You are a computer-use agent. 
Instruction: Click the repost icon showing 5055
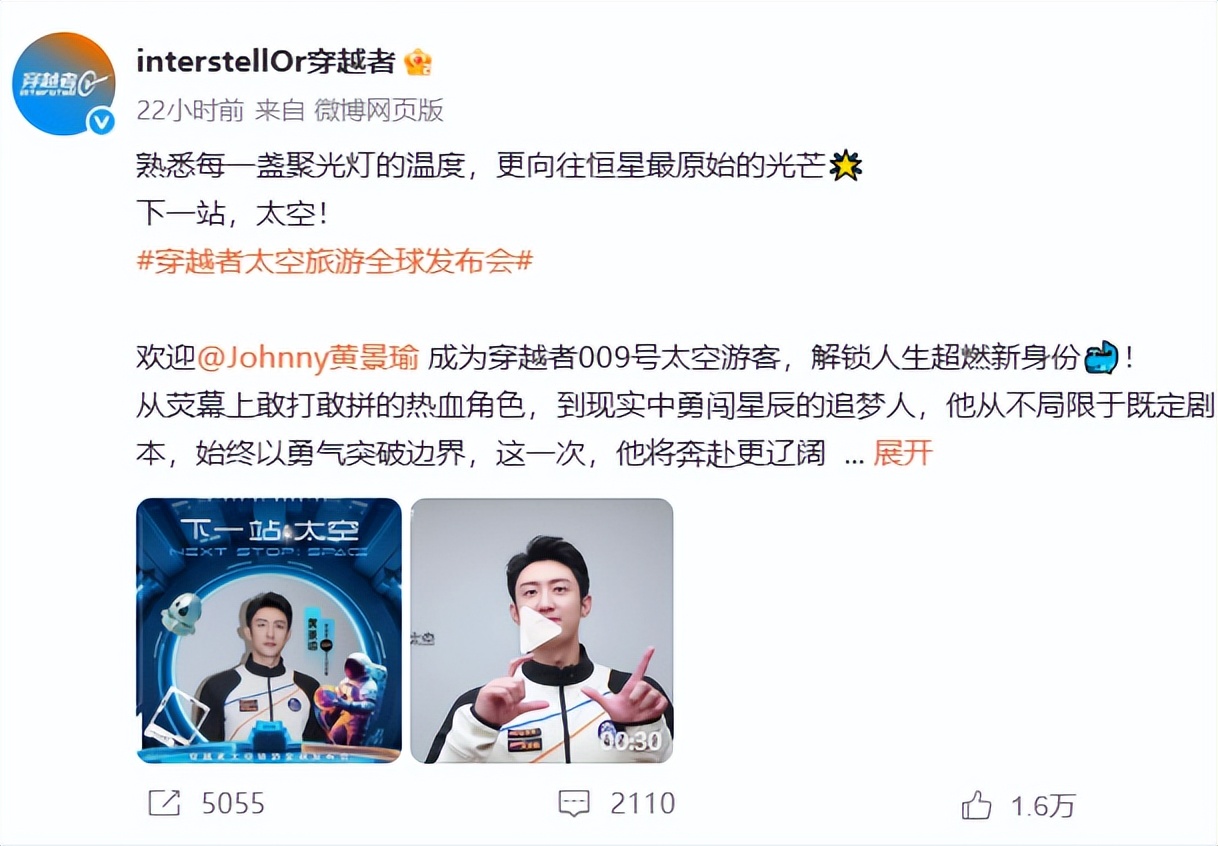(164, 804)
